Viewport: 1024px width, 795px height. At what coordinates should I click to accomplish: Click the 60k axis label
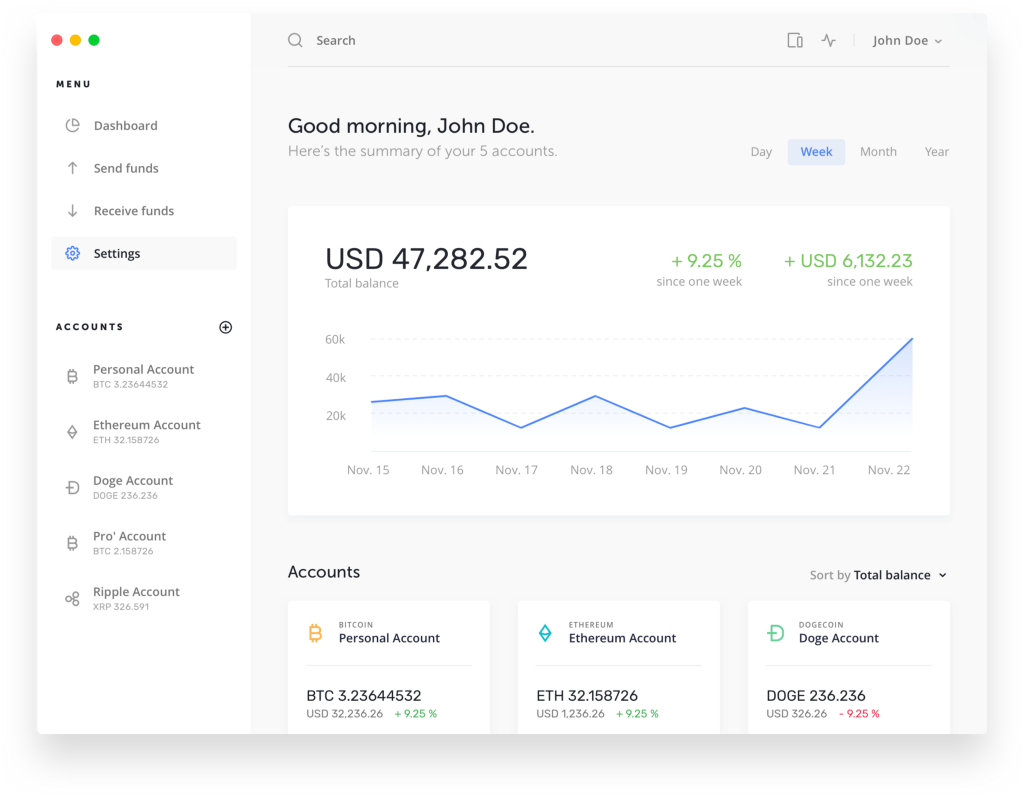click(x=335, y=340)
